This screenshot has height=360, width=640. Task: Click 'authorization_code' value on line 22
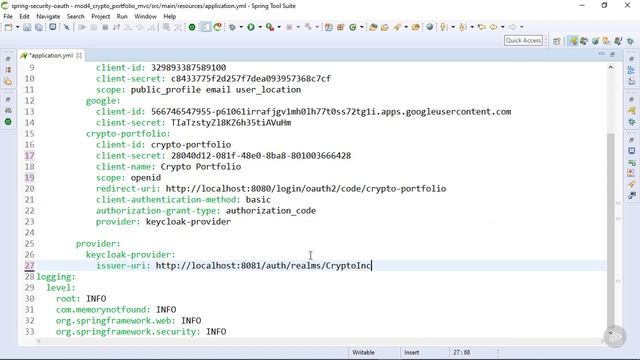pyautogui.click(x=271, y=211)
